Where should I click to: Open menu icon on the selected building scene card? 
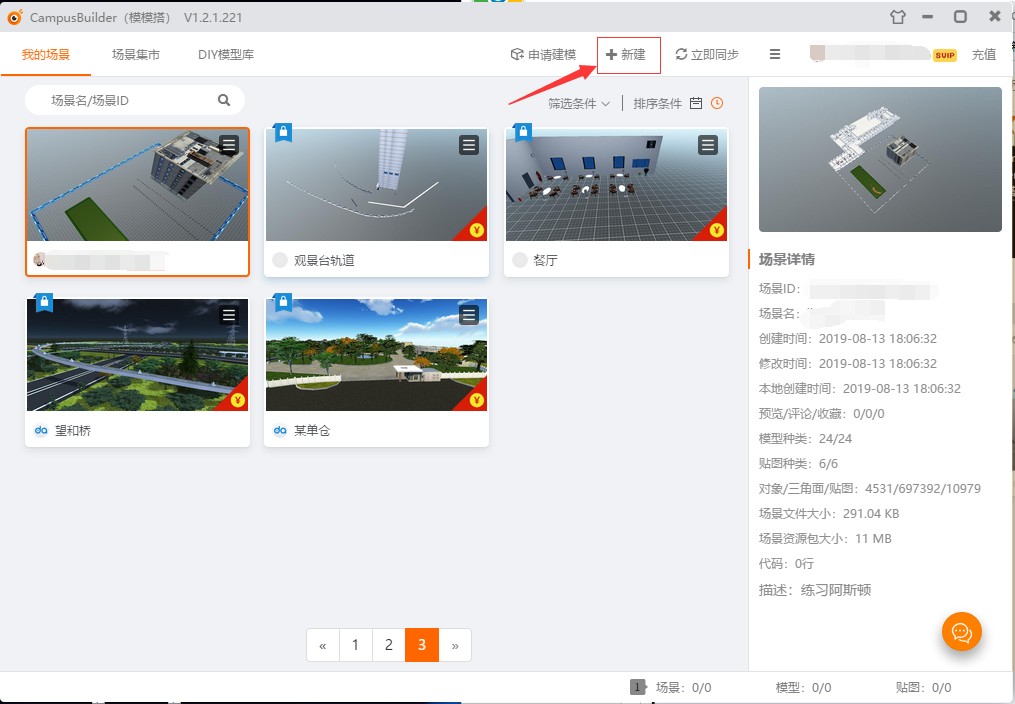229,145
